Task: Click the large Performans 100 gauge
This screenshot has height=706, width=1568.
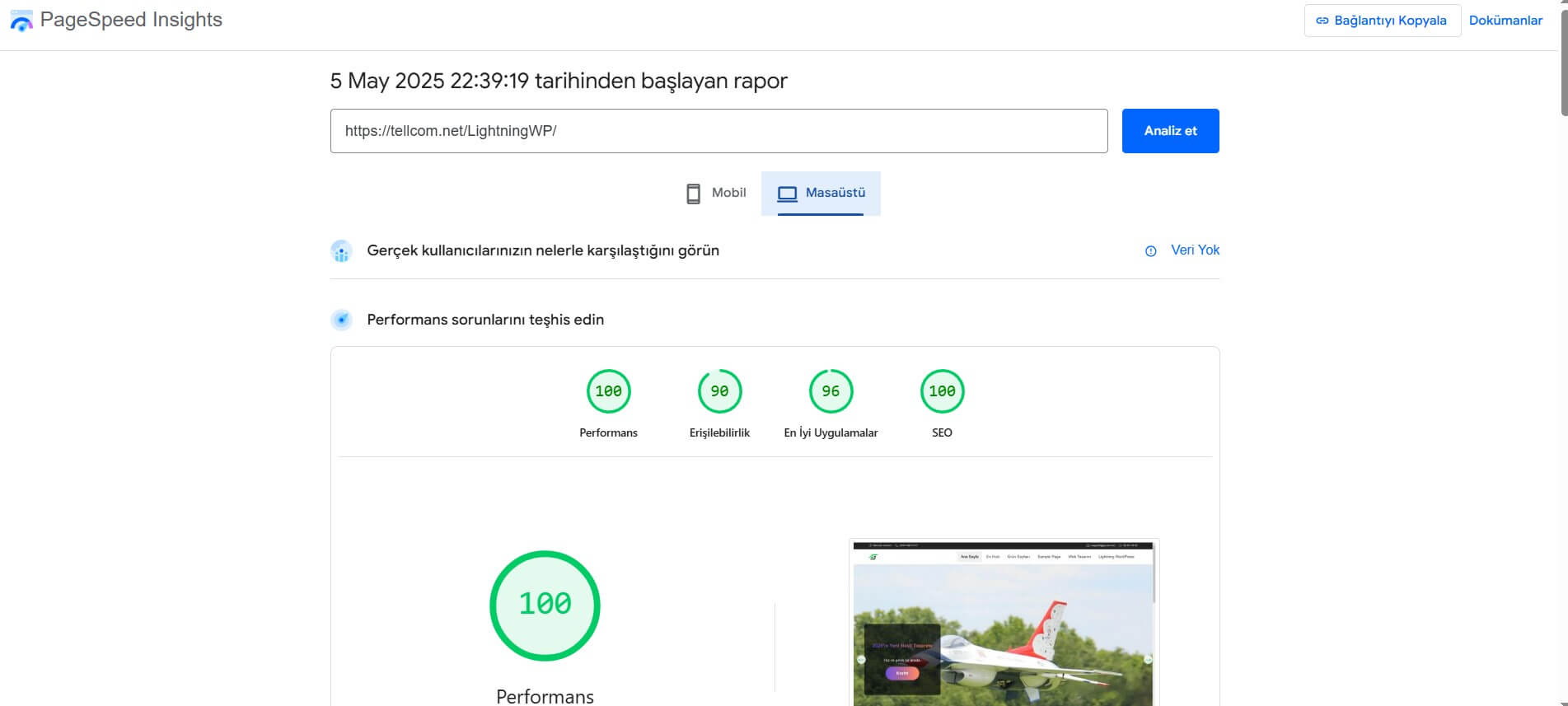Action: 545,605
